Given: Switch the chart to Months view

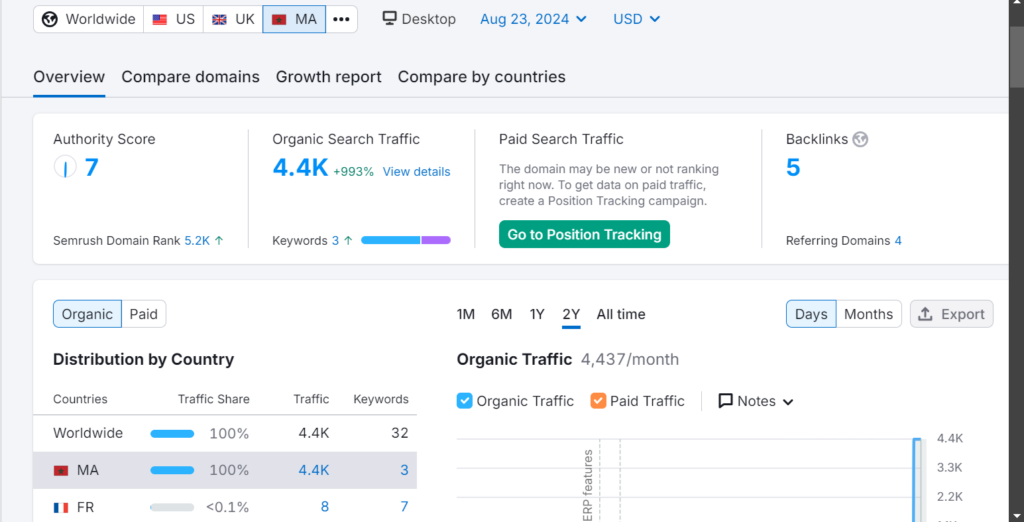Looking at the screenshot, I should [868, 314].
